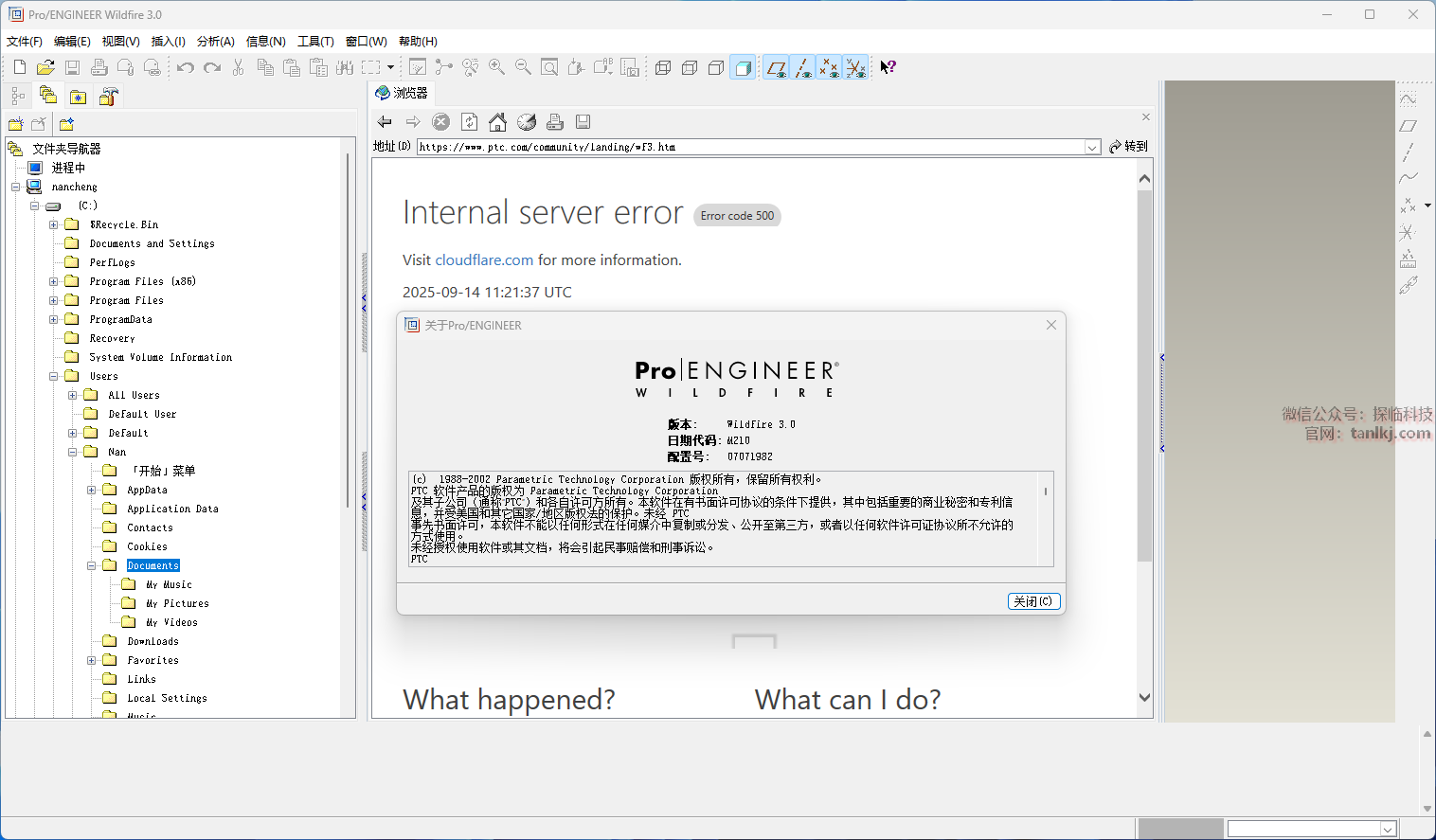
Task: Go to the browser home page
Action: tap(498, 121)
